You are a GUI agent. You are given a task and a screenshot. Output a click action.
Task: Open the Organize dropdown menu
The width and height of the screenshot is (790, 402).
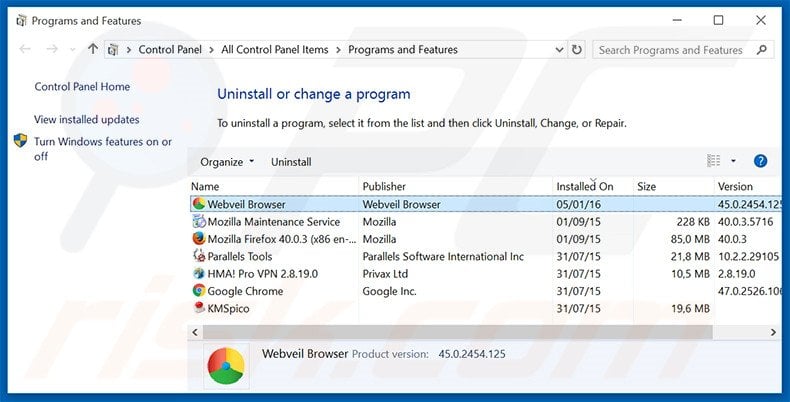tap(227, 162)
